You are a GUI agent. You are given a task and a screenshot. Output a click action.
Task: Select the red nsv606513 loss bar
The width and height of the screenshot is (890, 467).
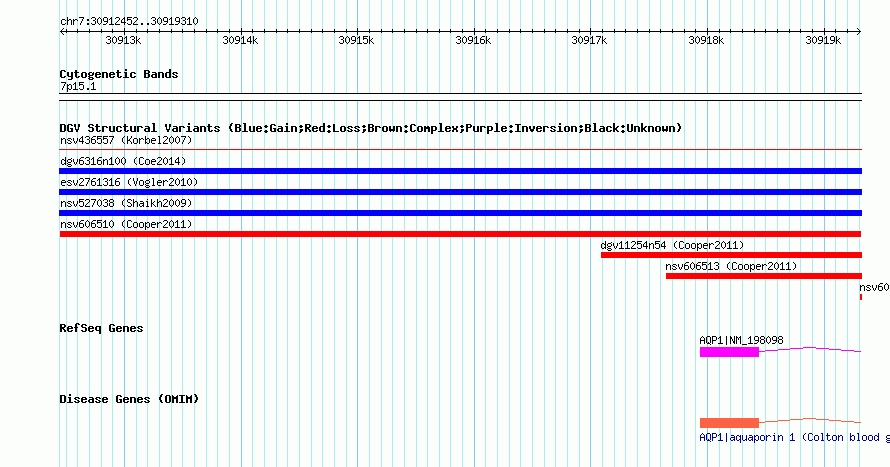(x=763, y=276)
